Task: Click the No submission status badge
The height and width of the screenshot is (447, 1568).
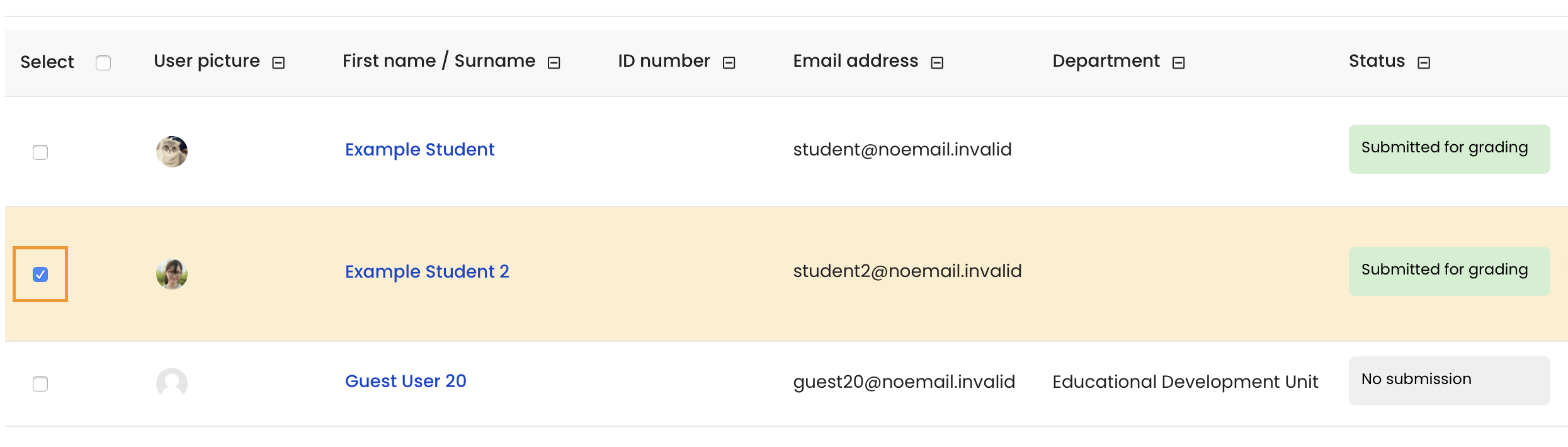Action: tap(1449, 381)
